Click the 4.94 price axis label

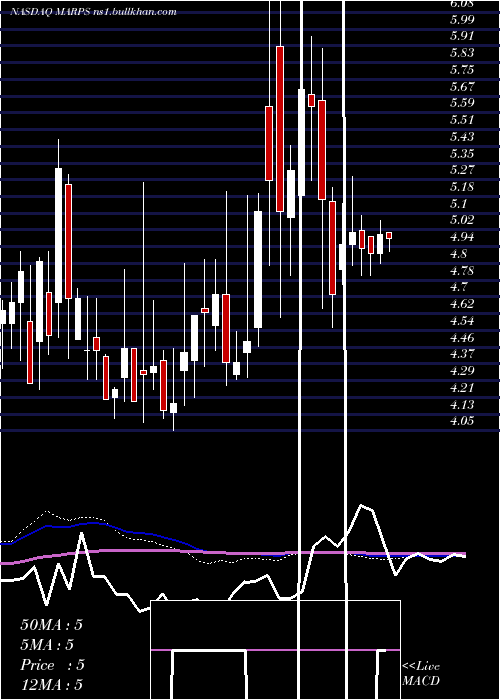tap(462, 238)
